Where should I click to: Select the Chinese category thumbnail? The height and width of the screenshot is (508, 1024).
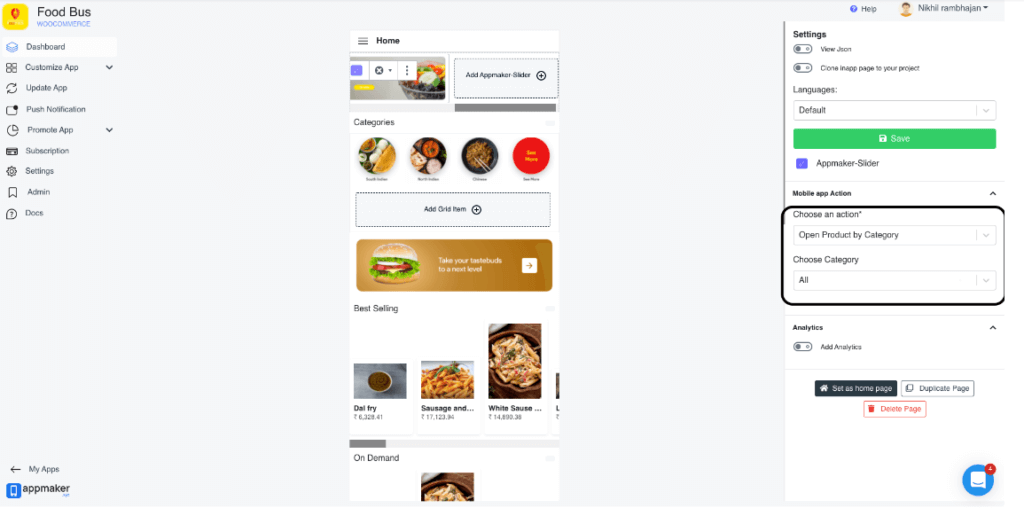[479, 156]
